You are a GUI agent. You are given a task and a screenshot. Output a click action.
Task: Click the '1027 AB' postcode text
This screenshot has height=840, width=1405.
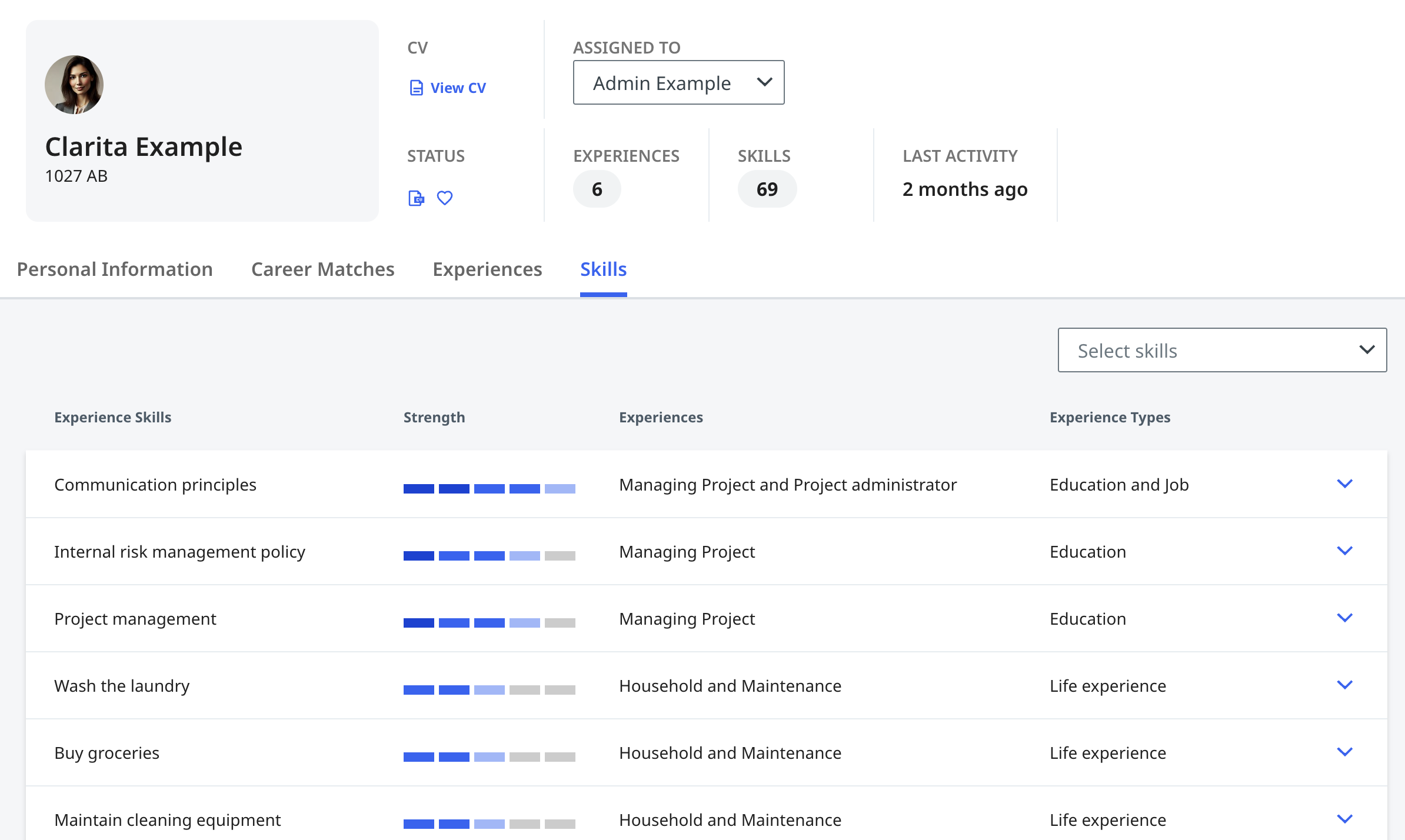pos(76,176)
